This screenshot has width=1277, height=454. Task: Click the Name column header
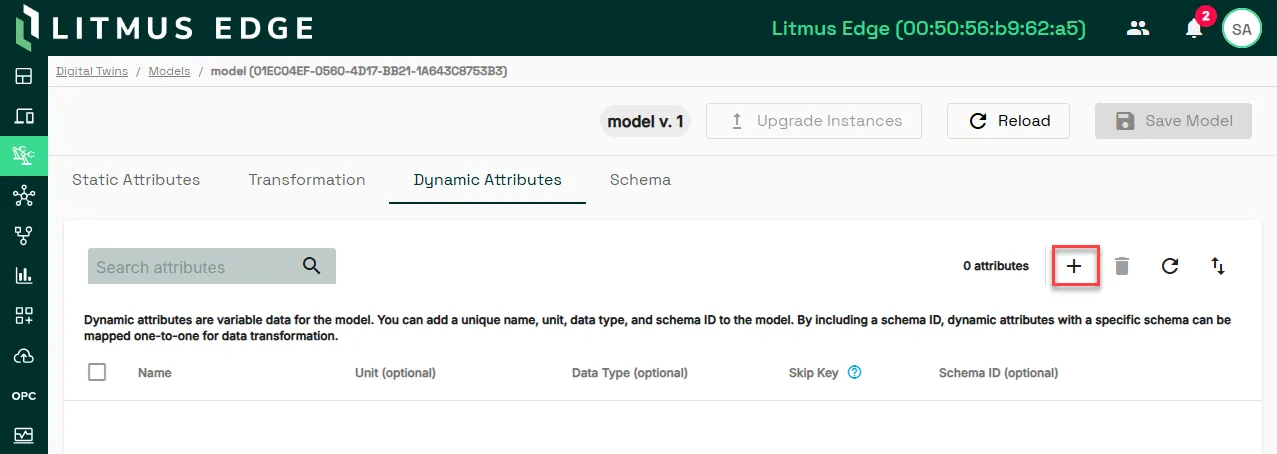[x=155, y=373]
